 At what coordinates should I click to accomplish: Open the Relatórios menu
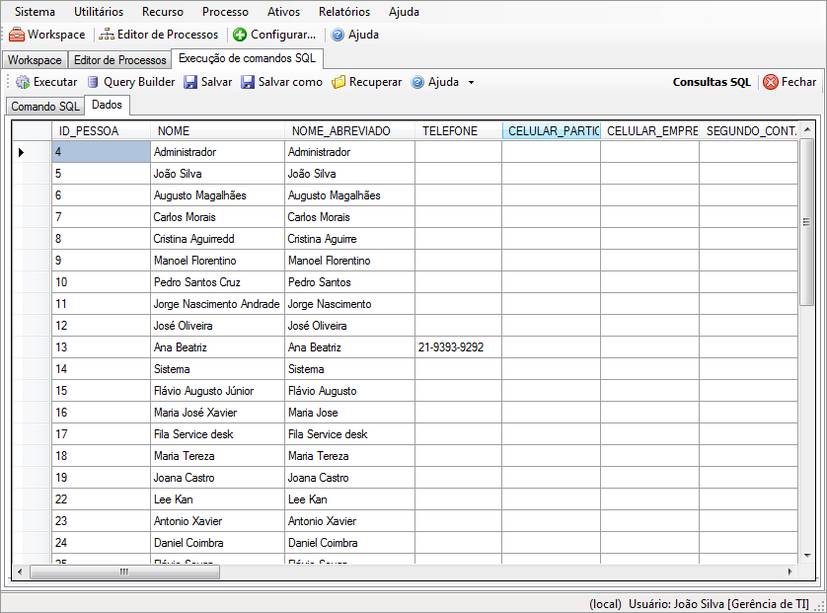pyautogui.click(x=344, y=12)
